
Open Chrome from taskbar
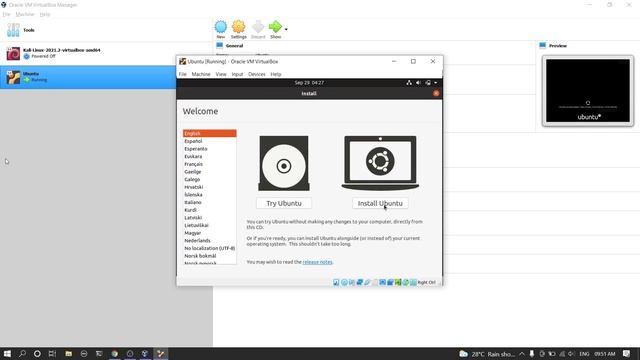115,353
